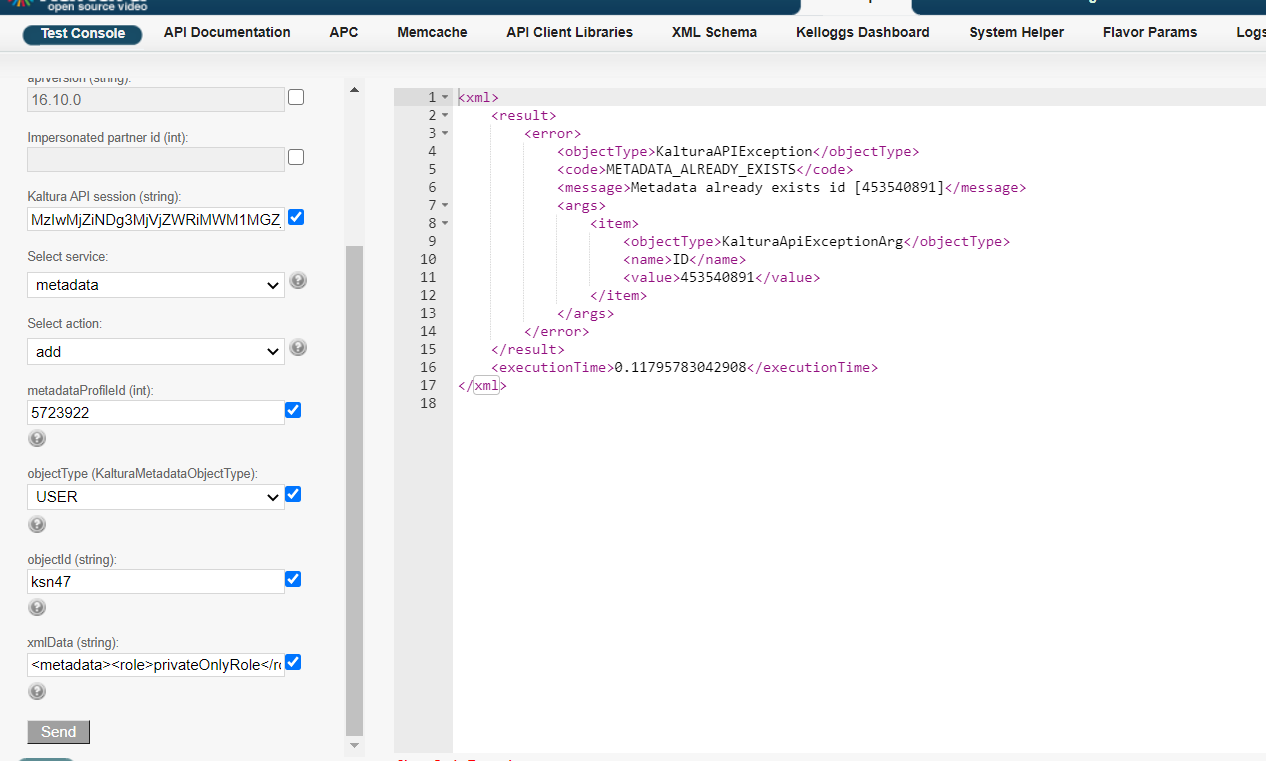Click the form panel scrollbar thumb
1266x761 pixels.
354,490
